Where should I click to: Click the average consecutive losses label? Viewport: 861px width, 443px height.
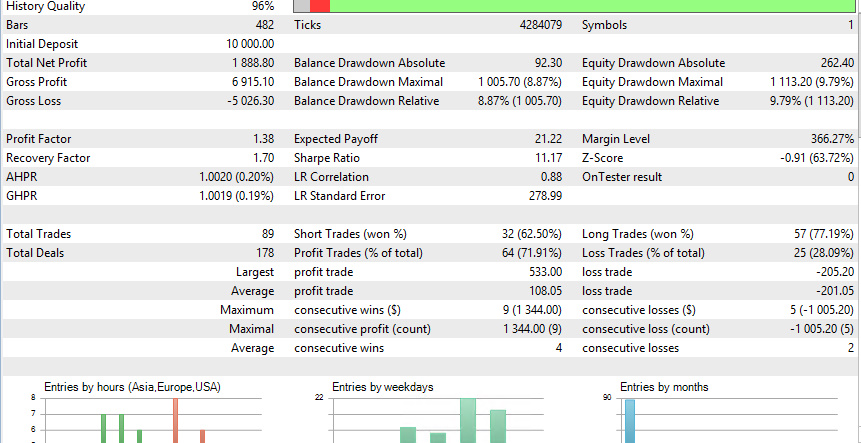point(630,349)
